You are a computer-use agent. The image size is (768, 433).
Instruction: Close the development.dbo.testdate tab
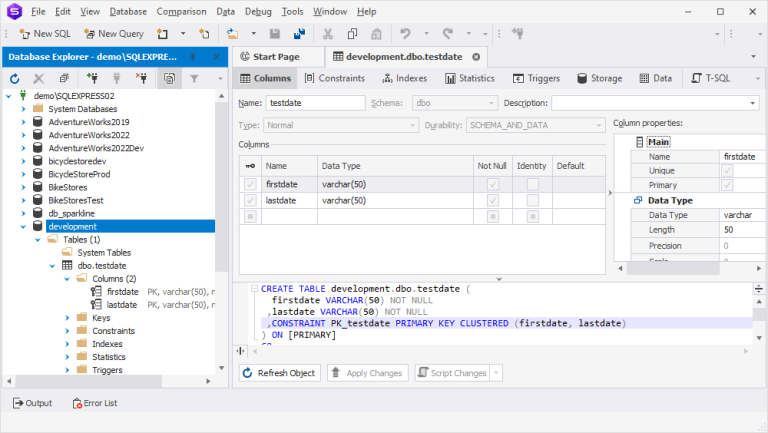[476, 57]
